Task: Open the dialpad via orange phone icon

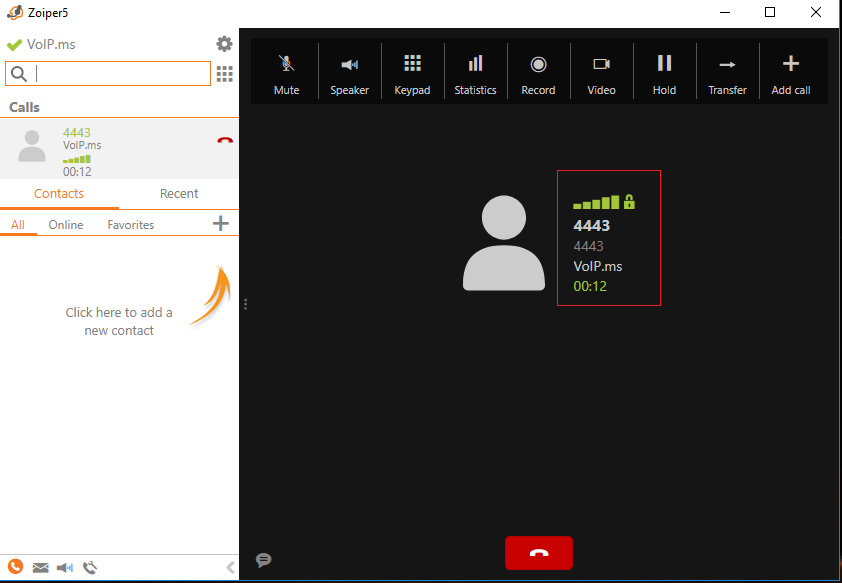Action: 15,567
